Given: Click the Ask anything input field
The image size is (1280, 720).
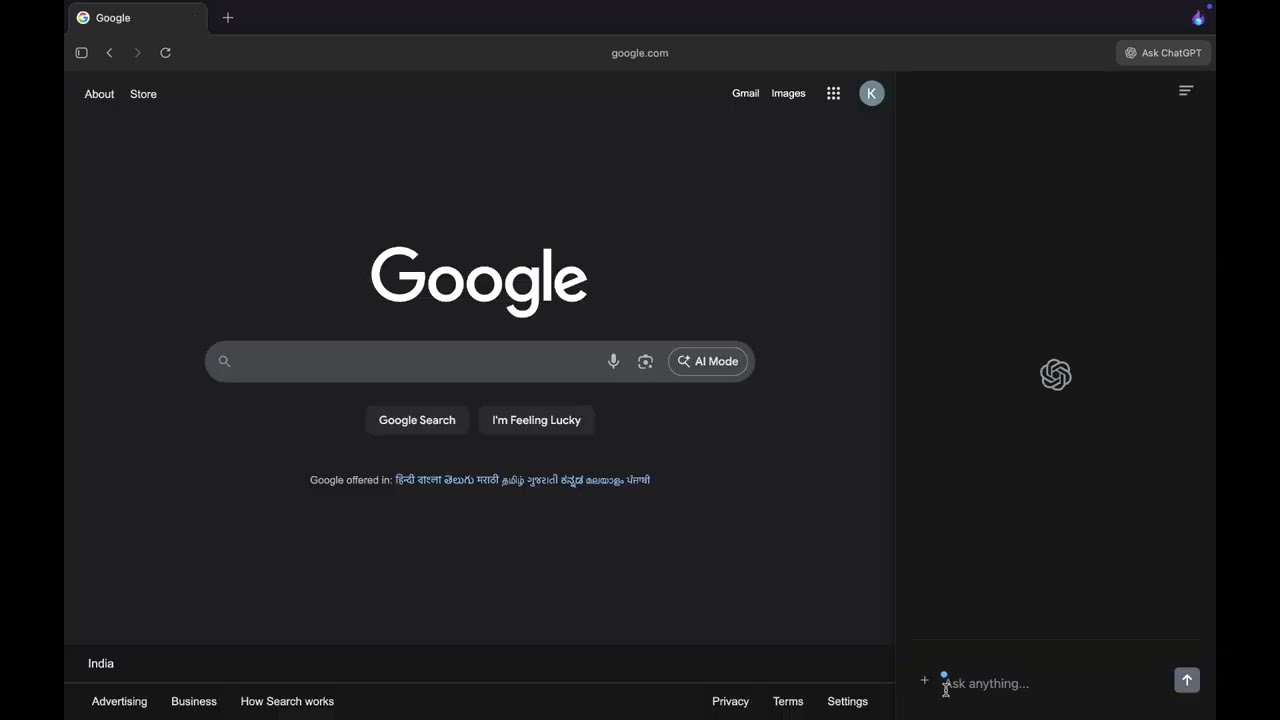Looking at the screenshot, I should tap(1055, 683).
